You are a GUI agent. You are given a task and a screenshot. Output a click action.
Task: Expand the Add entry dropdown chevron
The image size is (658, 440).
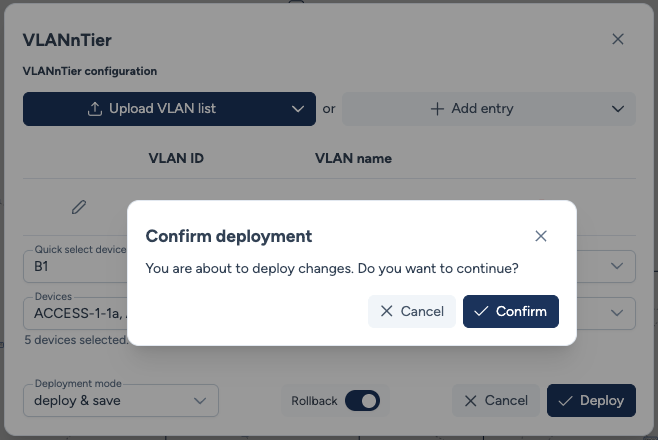pos(617,108)
